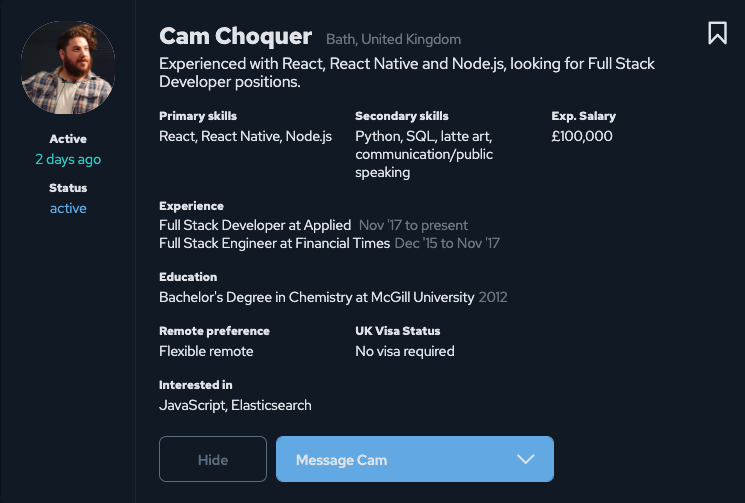Select JavaScript, Elasticsearch interests text

click(235, 406)
